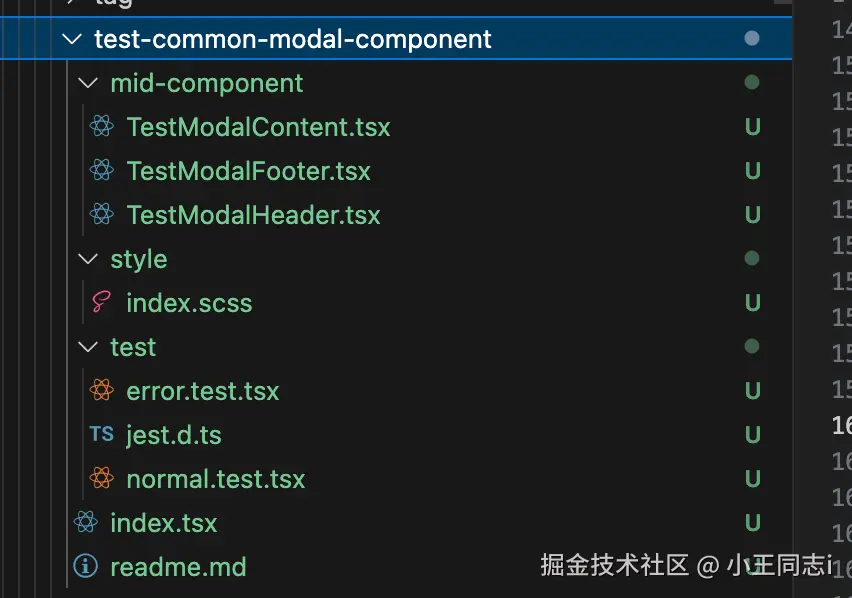852x598 pixels.
Task: Collapse the style folder
Action: (x=88, y=259)
